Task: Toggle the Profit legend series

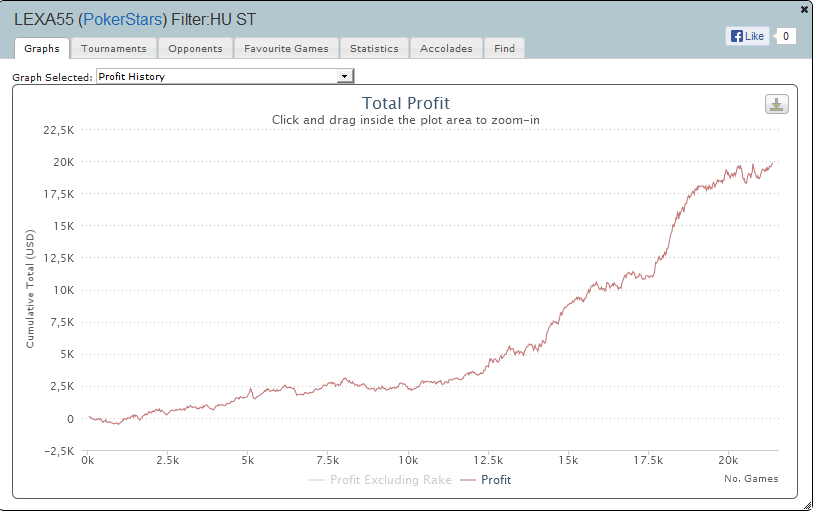Action: click(x=486, y=480)
